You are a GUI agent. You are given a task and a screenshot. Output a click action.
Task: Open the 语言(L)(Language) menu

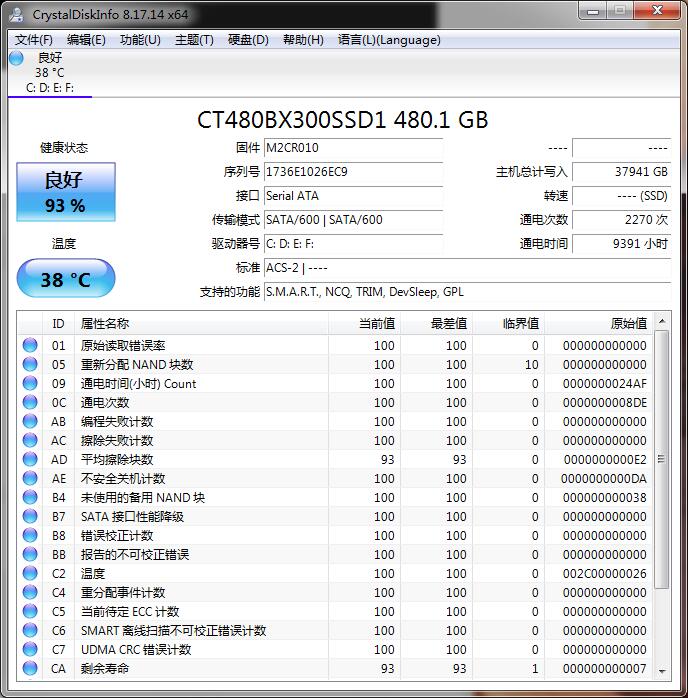point(389,40)
